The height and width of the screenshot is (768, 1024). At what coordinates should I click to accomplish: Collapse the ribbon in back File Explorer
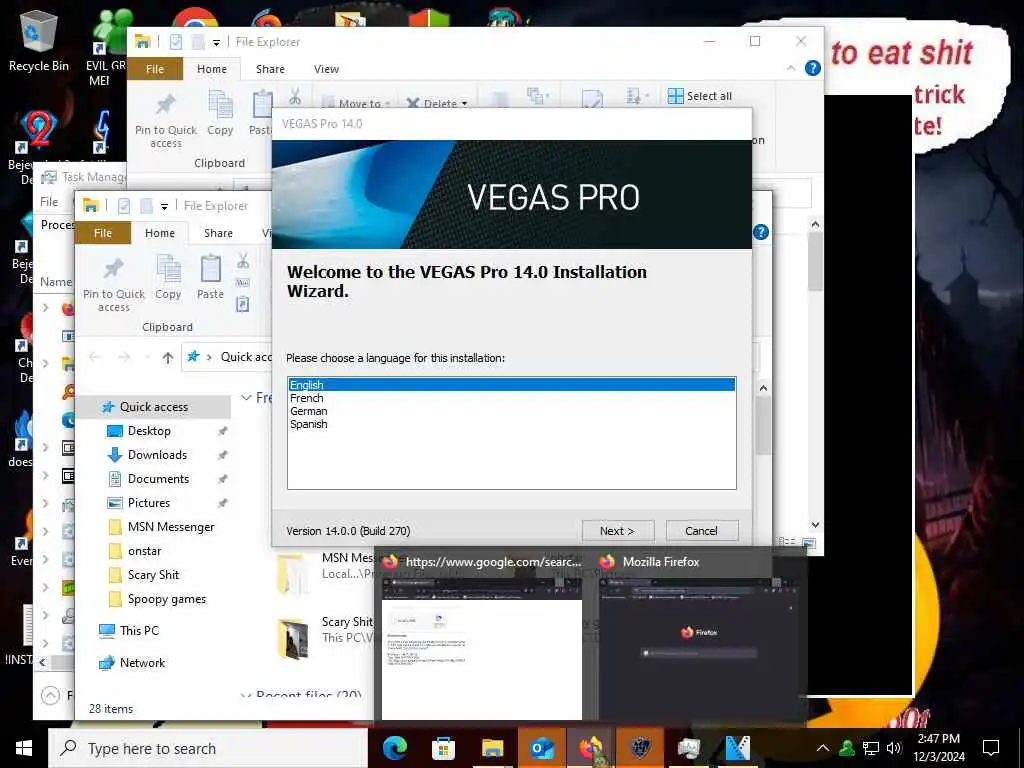[x=791, y=68]
